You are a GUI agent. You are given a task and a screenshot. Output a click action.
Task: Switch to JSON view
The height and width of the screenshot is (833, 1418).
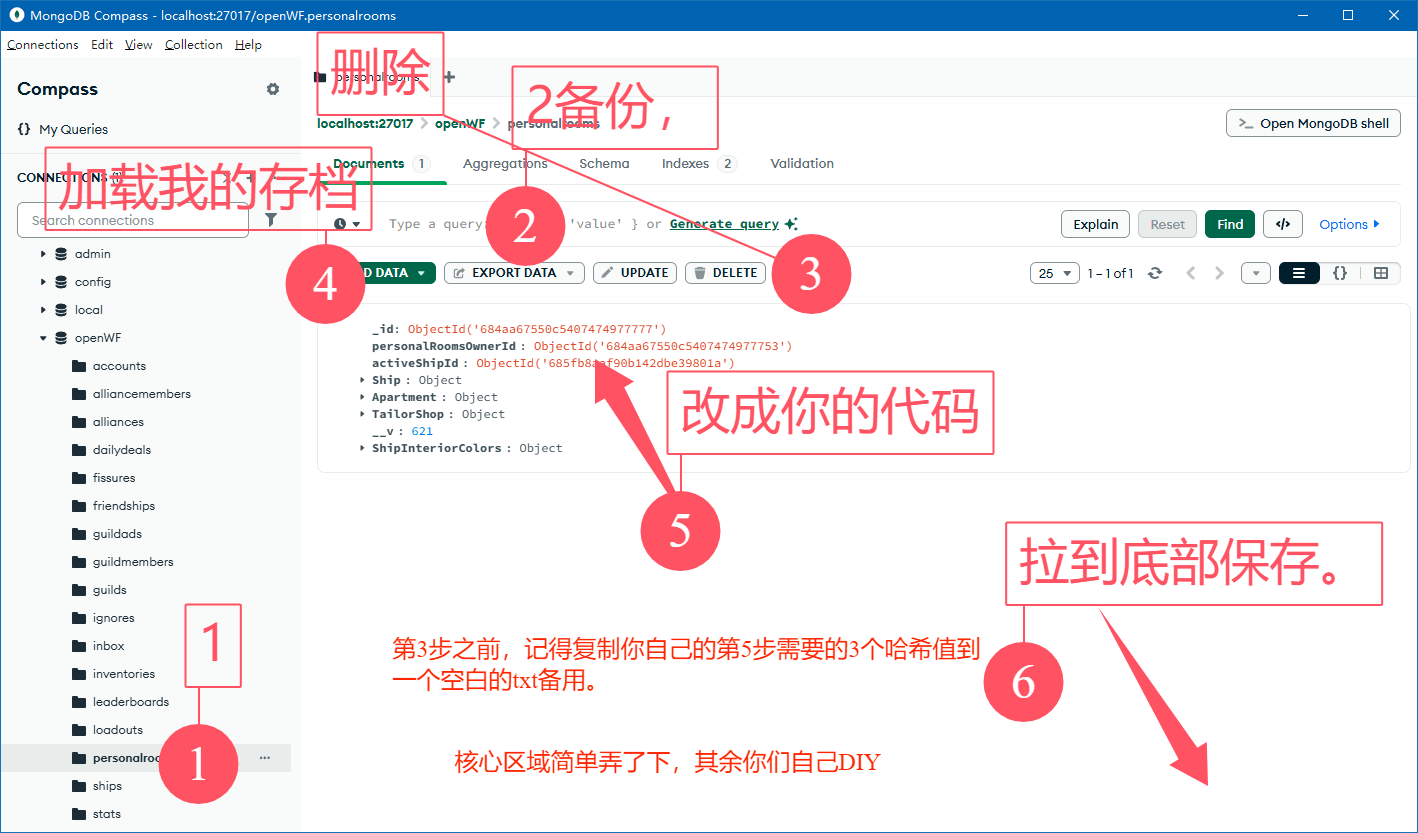1340,273
